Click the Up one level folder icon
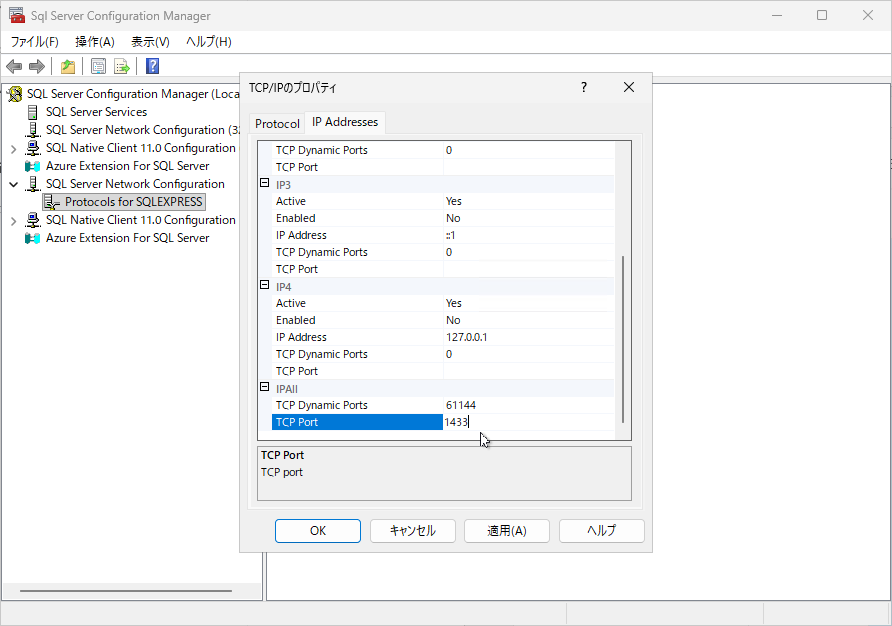This screenshot has height=626, width=892. pos(67,67)
